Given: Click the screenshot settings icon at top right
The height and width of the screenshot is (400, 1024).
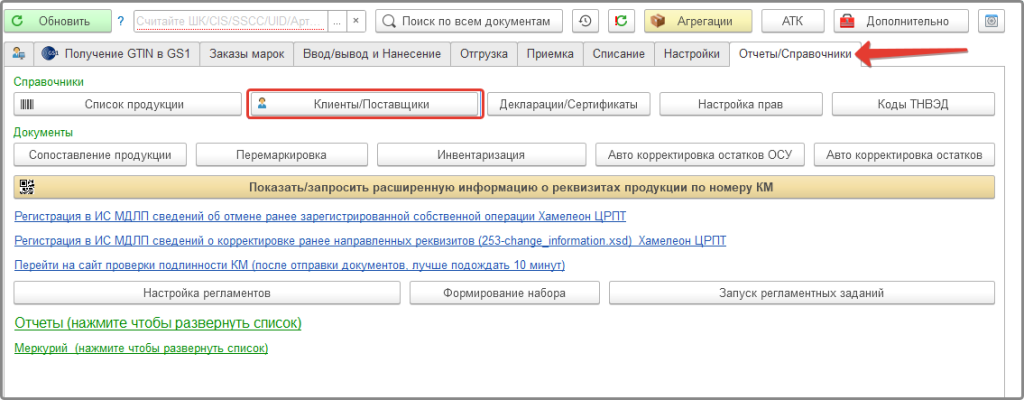Looking at the screenshot, I should (x=991, y=21).
